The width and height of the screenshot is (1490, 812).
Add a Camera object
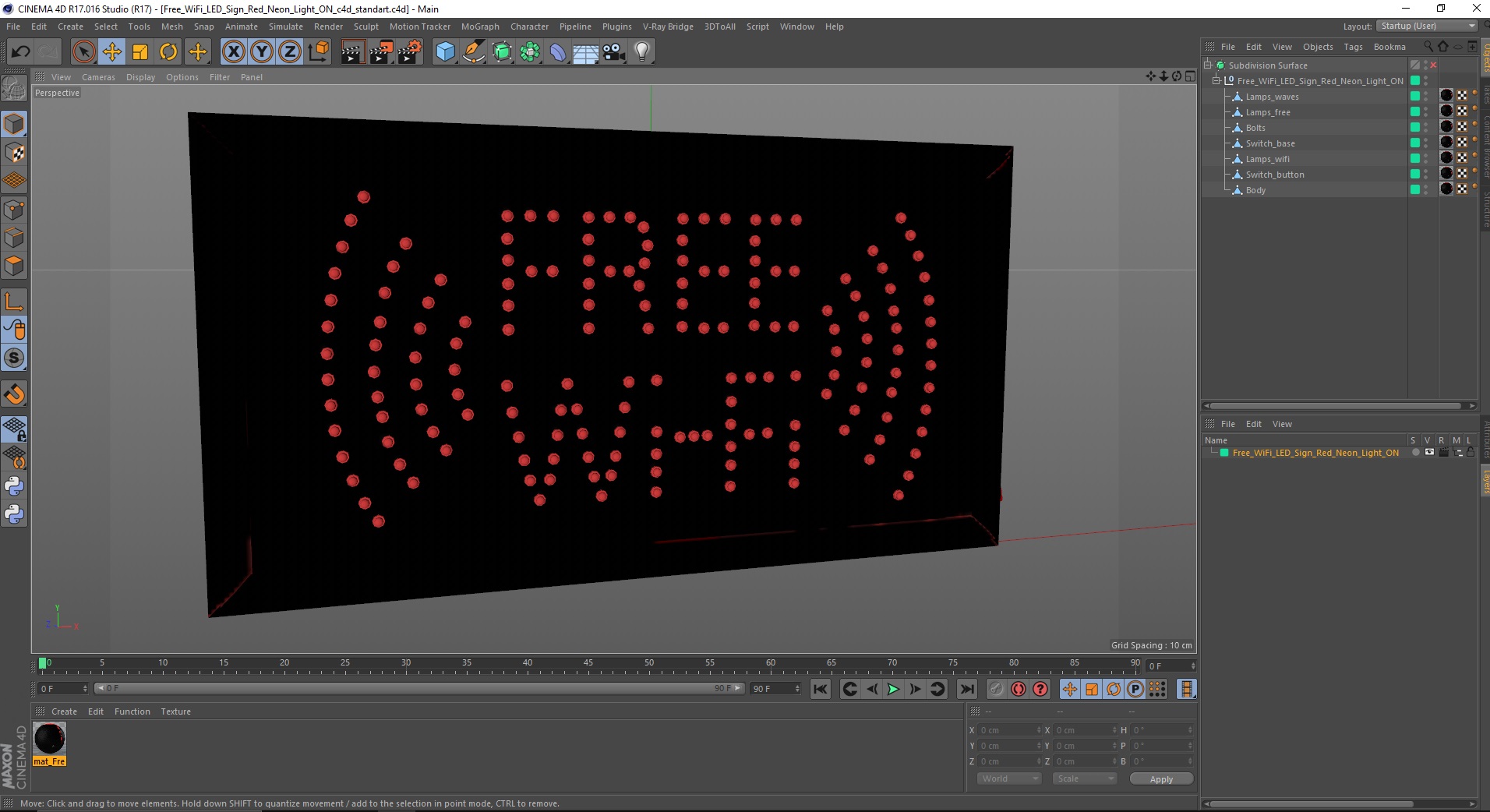tap(614, 52)
